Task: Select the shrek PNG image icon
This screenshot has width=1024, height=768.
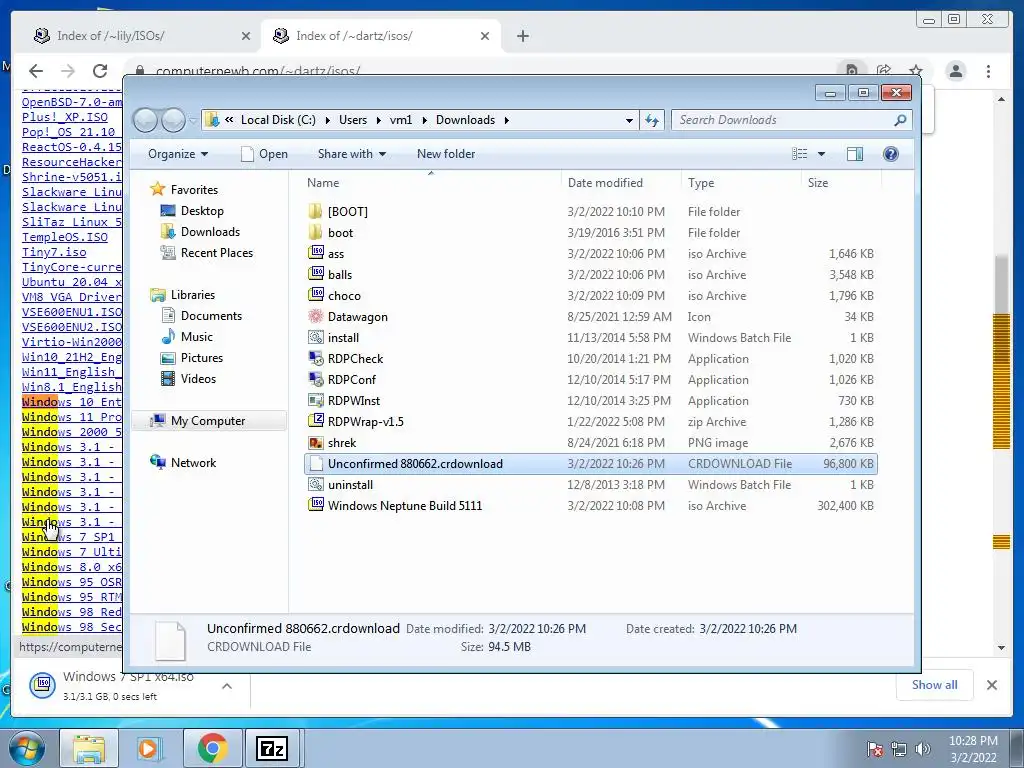Action: tap(316, 442)
